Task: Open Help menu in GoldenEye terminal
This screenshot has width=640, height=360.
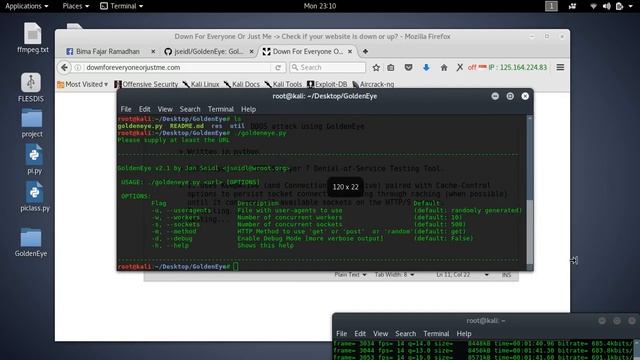Action: click(248, 109)
